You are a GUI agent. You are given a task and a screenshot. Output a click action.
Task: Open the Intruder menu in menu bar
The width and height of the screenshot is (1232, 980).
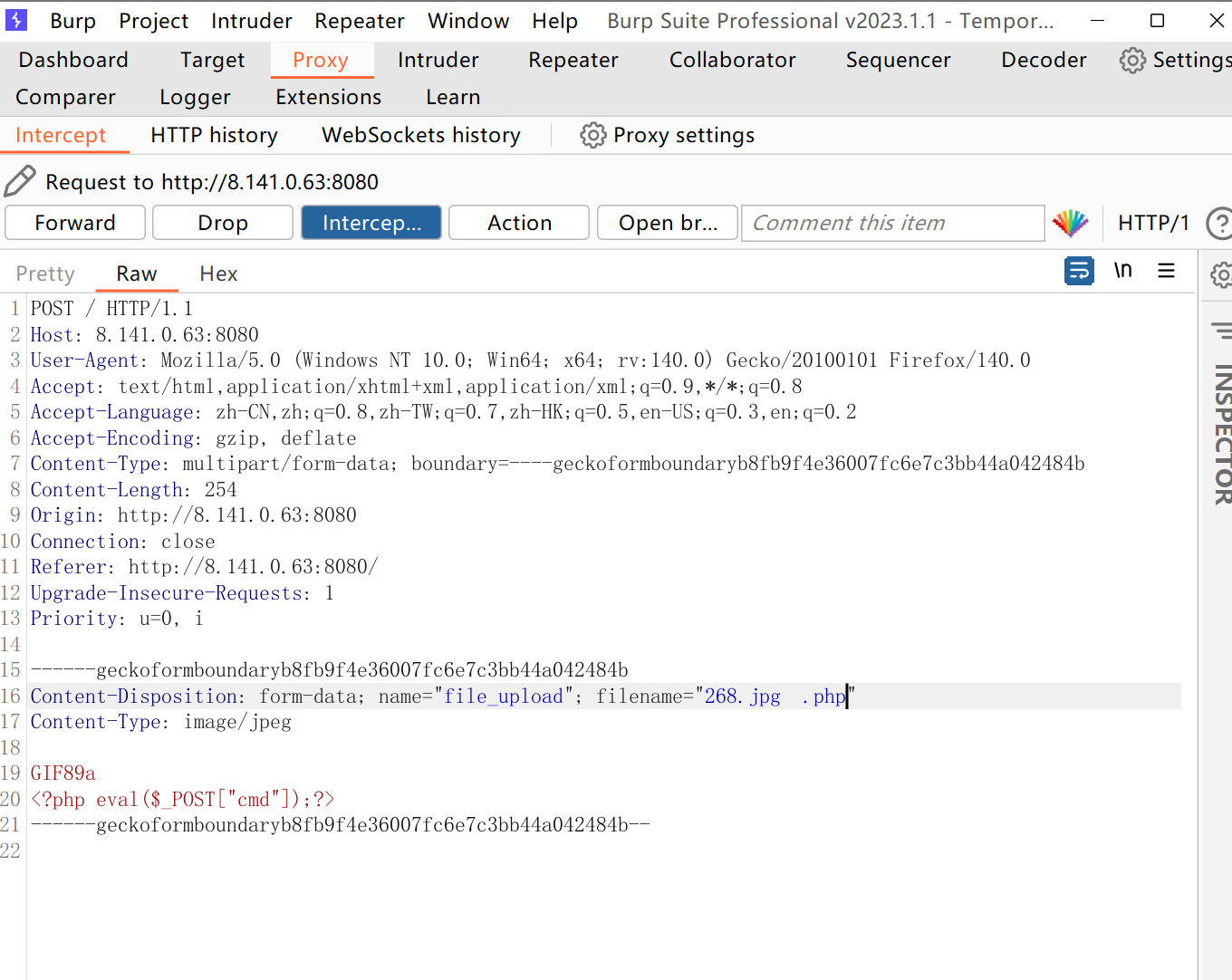[252, 21]
